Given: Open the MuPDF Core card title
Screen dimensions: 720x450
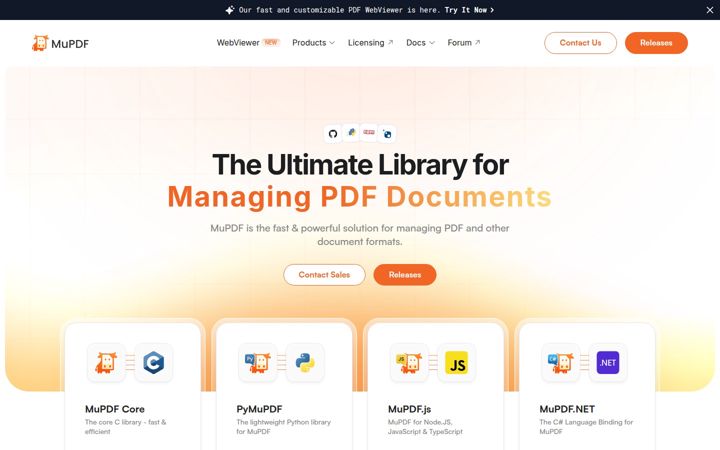Looking at the screenshot, I should [x=115, y=409].
